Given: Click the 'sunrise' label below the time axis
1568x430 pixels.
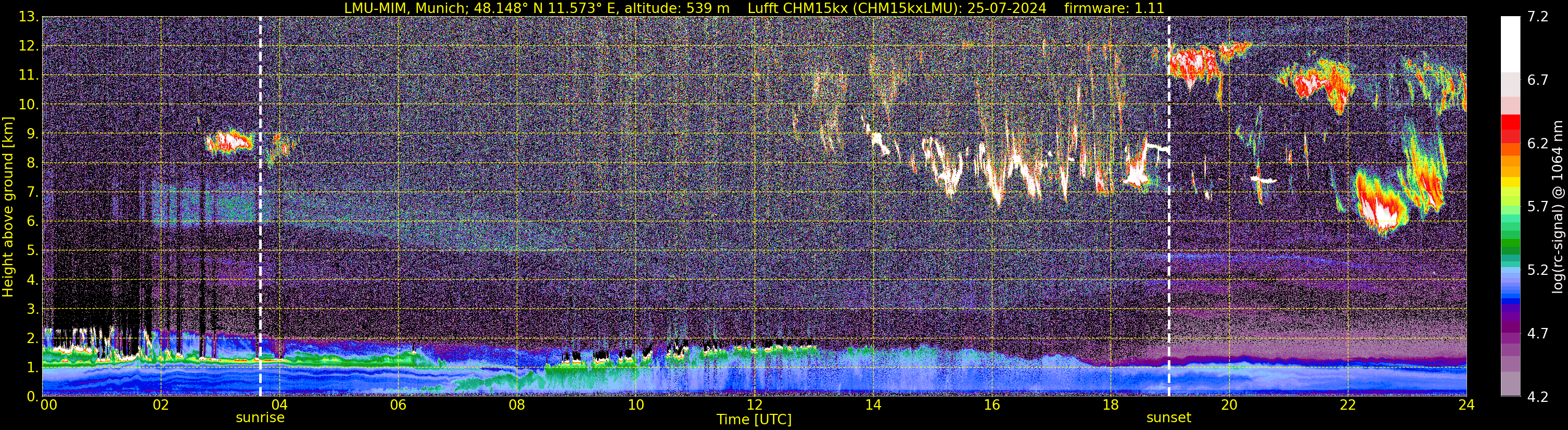Looking at the screenshot, I should (x=260, y=418).
